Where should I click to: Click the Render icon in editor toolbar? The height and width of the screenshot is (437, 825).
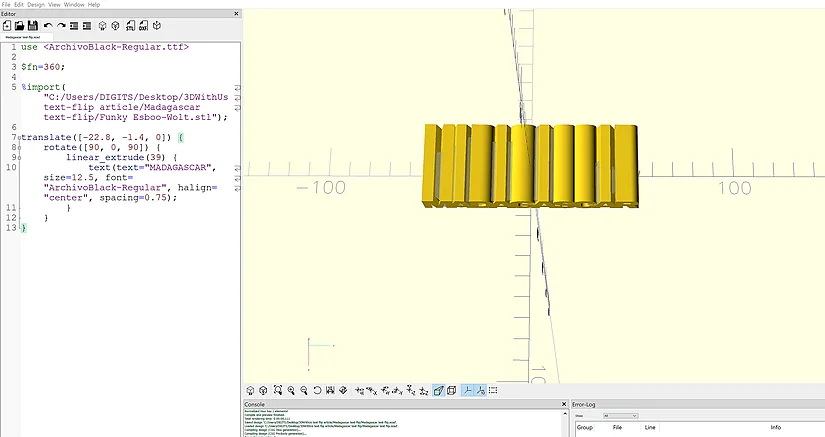coord(116,26)
